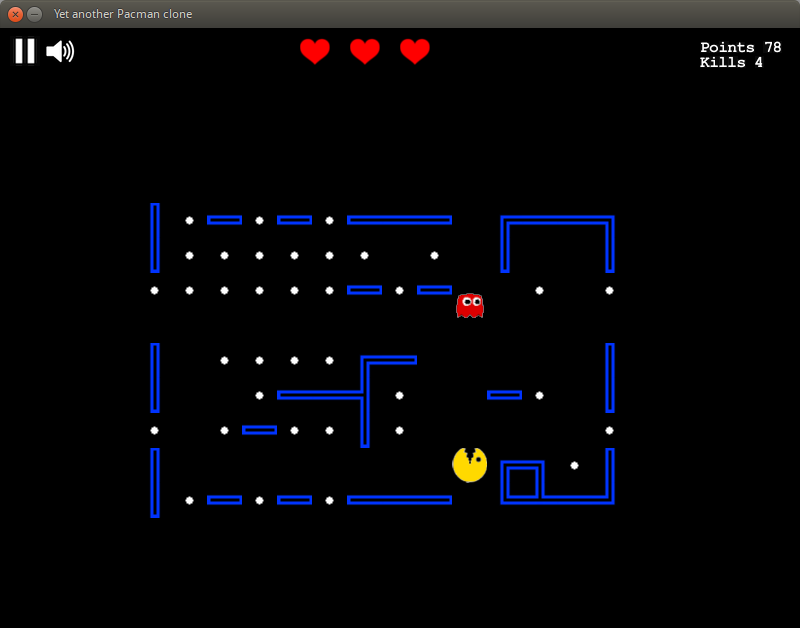Click the pellet beside the small blue box
Image resolution: width=800 pixels, height=628 pixels.
[x=574, y=465]
